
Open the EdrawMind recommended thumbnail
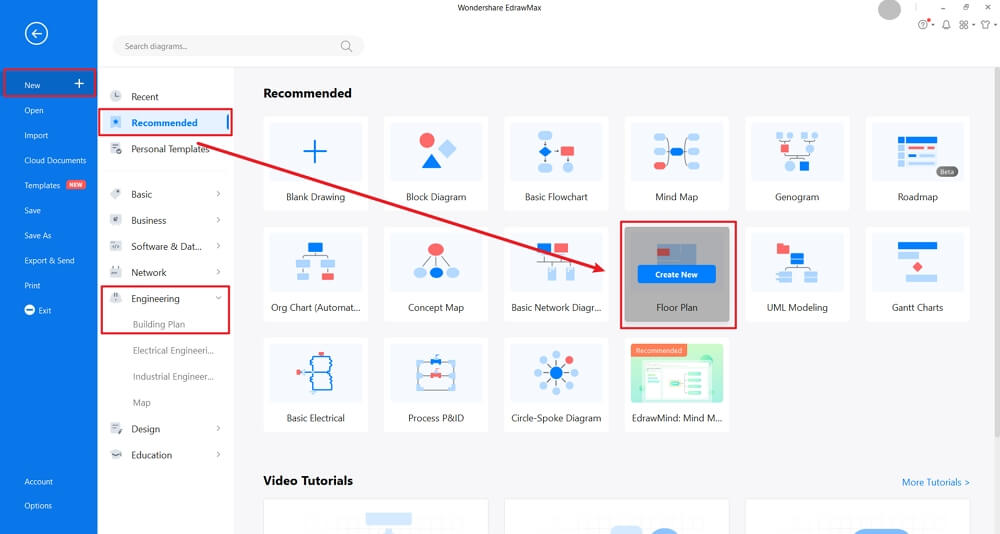[x=677, y=373]
